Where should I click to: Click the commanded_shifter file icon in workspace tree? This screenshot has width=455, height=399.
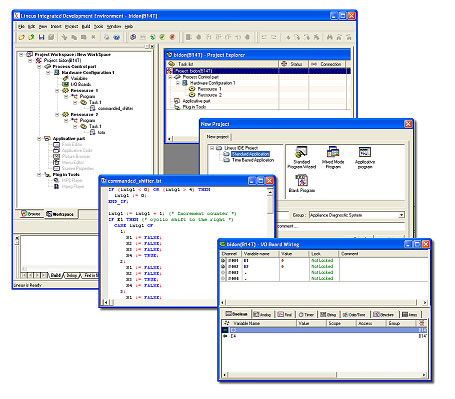click(93, 108)
